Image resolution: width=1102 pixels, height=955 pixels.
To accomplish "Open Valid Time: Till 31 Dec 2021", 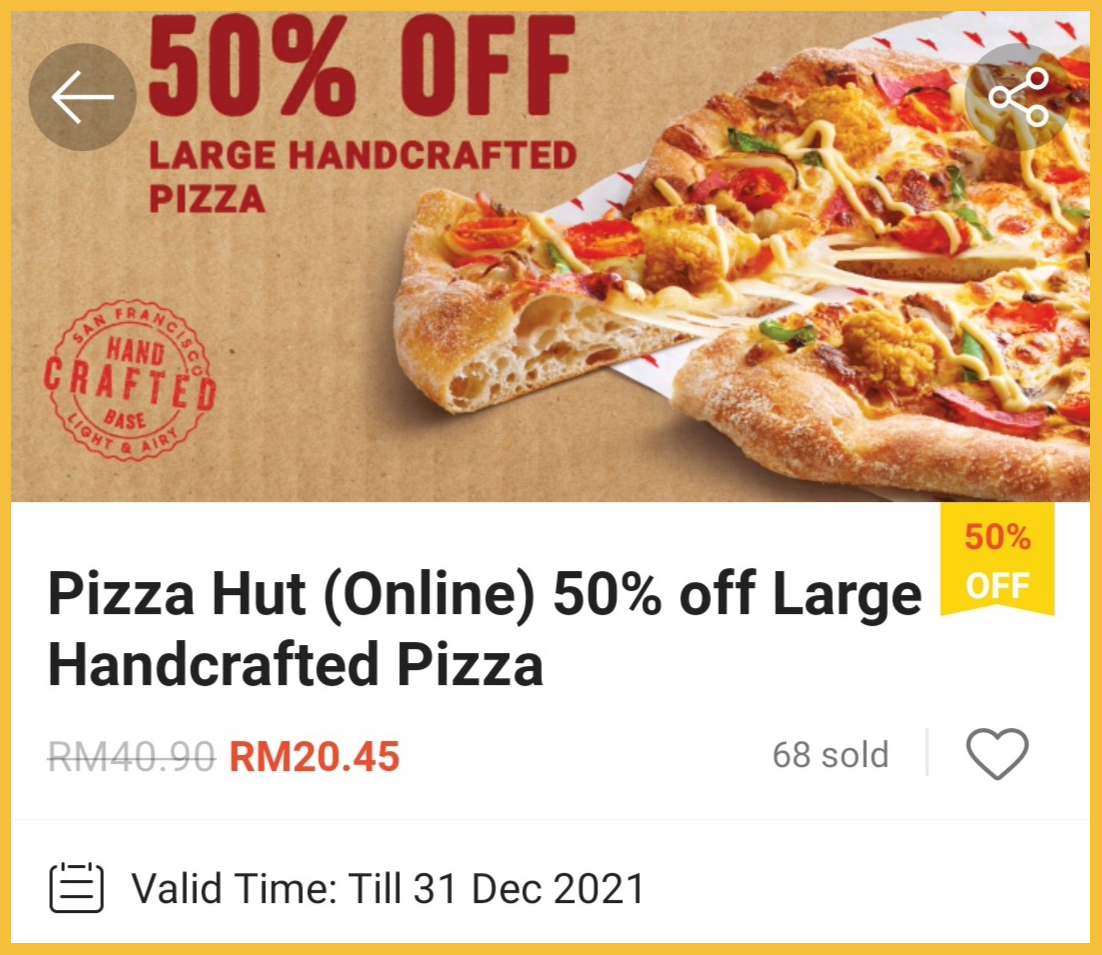I will coord(388,888).
